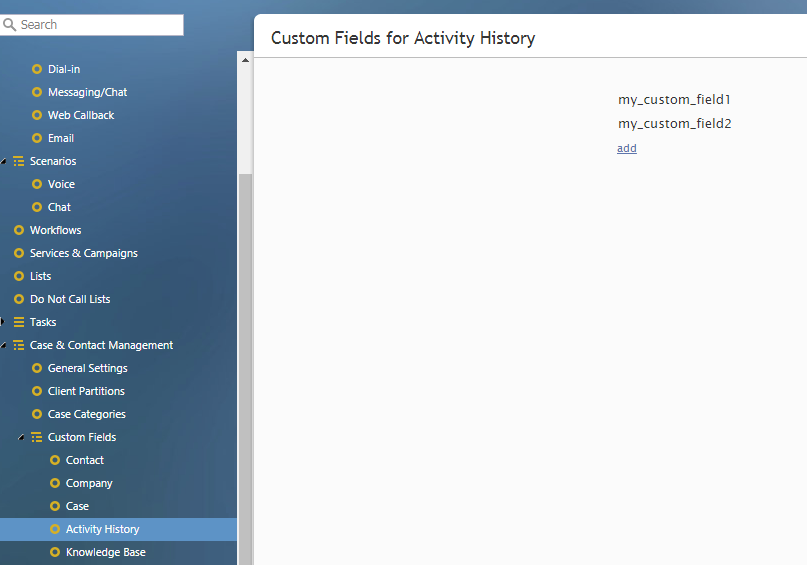Click the Tasks list icon

click(19, 322)
